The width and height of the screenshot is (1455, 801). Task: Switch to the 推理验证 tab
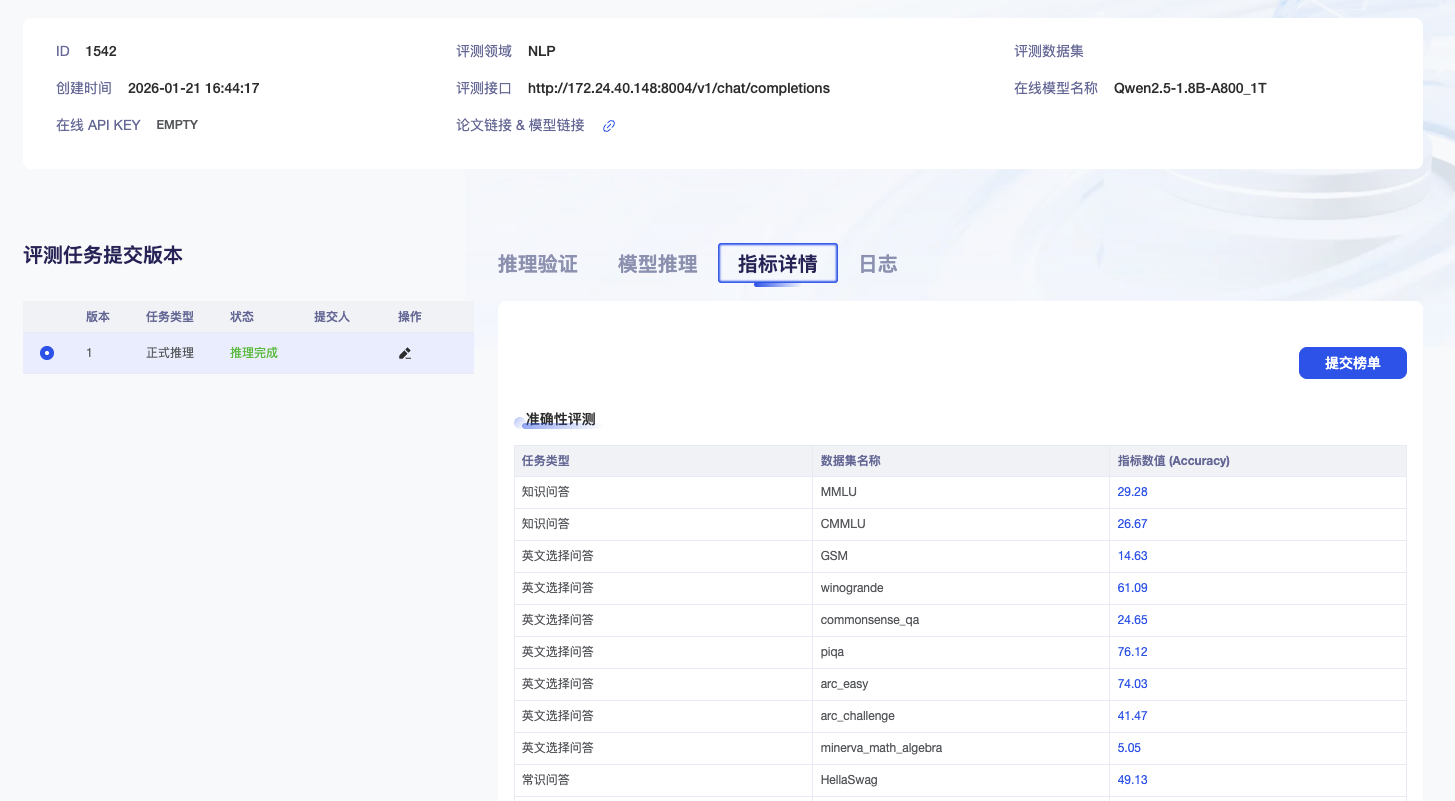pos(537,263)
